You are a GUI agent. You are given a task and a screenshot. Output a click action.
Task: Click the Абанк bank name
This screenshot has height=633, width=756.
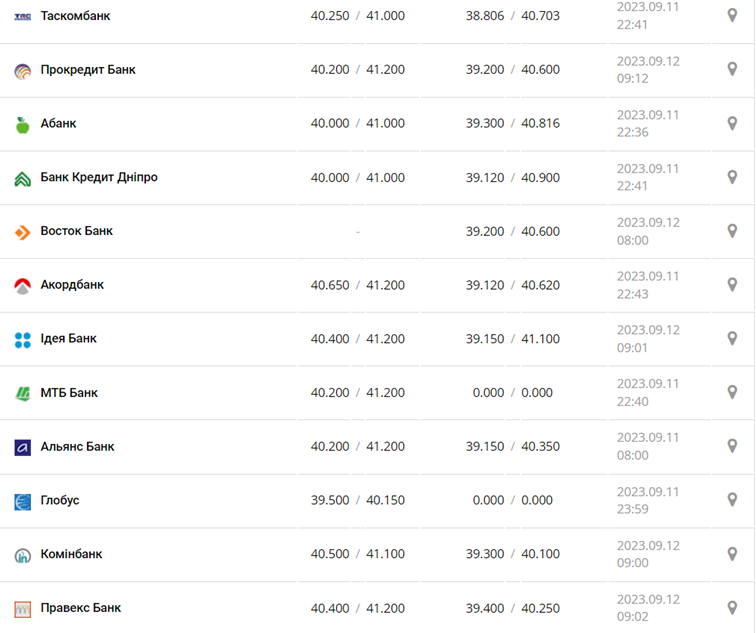58,124
